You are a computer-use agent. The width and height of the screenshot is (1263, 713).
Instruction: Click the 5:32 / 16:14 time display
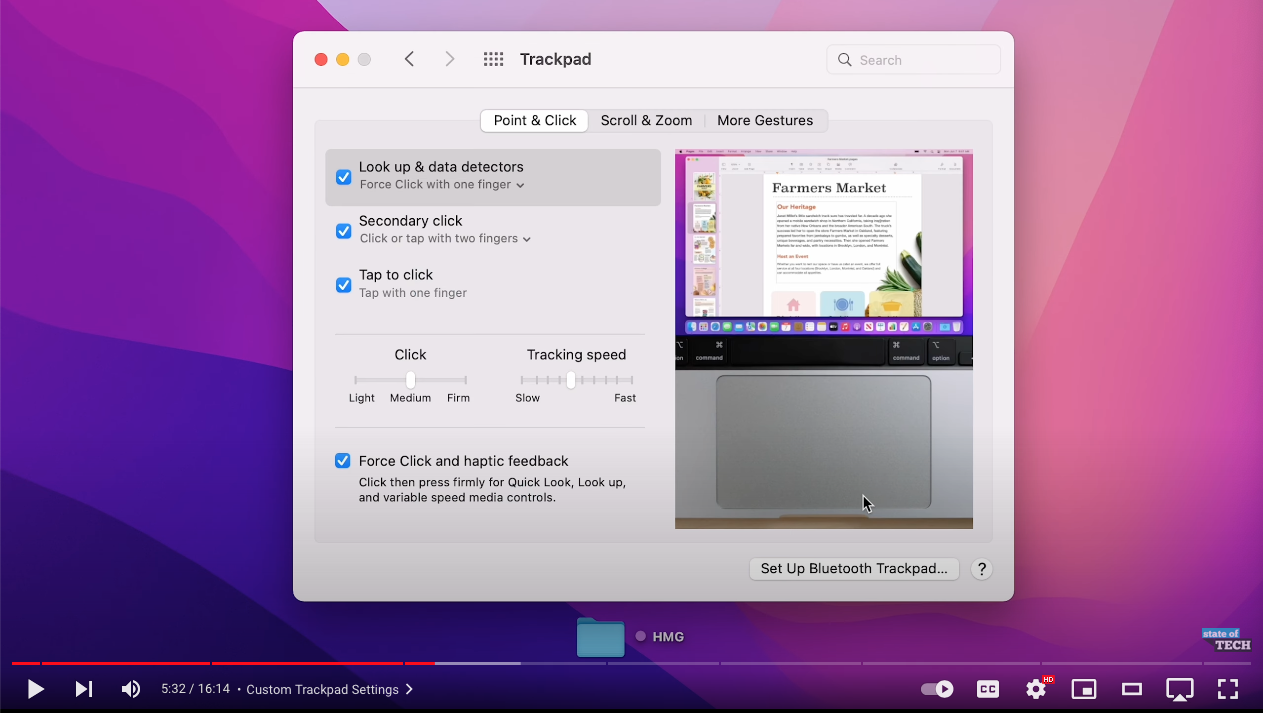pos(195,689)
